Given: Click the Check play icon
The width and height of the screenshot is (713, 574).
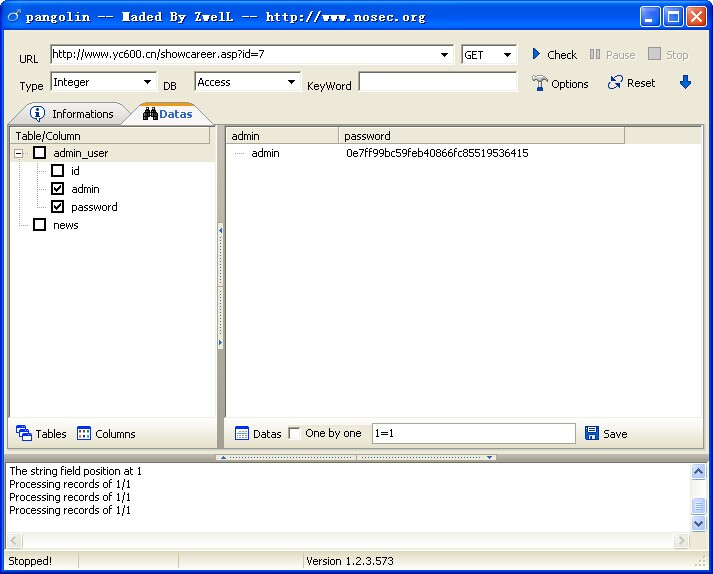Looking at the screenshot, I should (x=536, y=54).
